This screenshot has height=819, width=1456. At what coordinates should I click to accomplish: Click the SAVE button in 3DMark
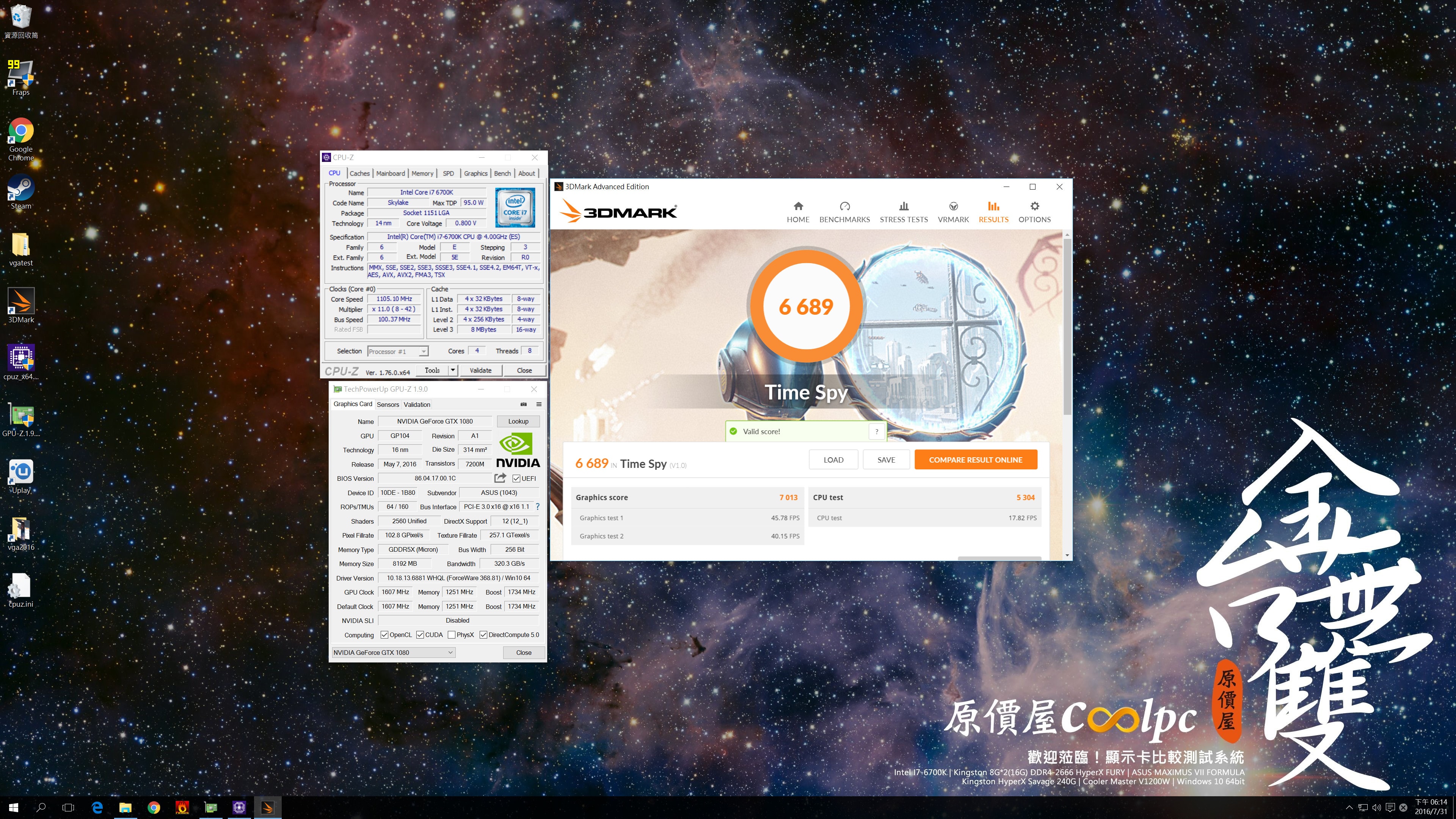tap(886, 460)
